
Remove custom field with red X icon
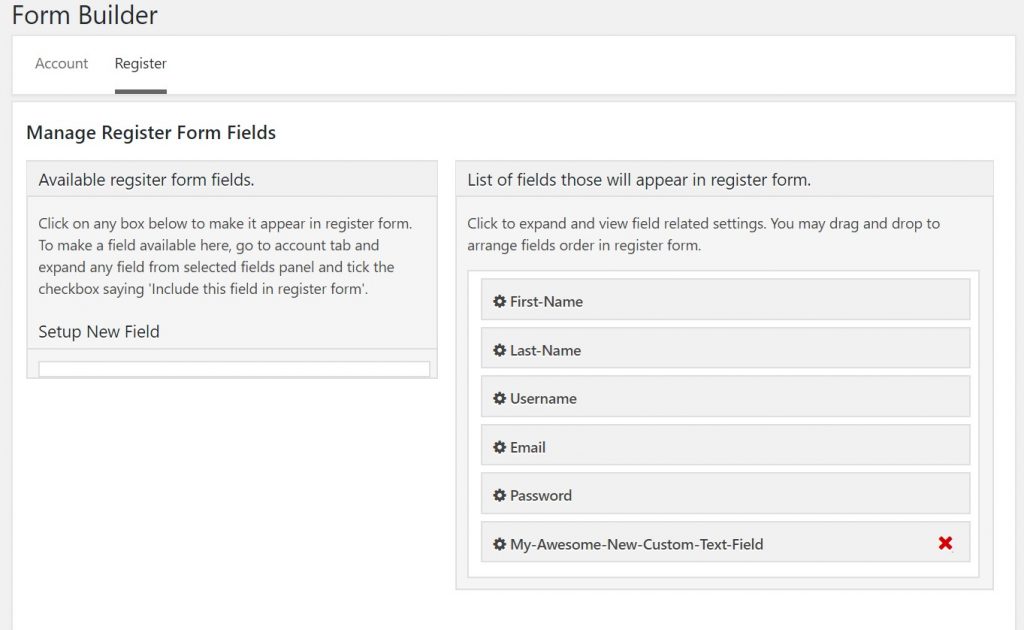pos(945,543)
